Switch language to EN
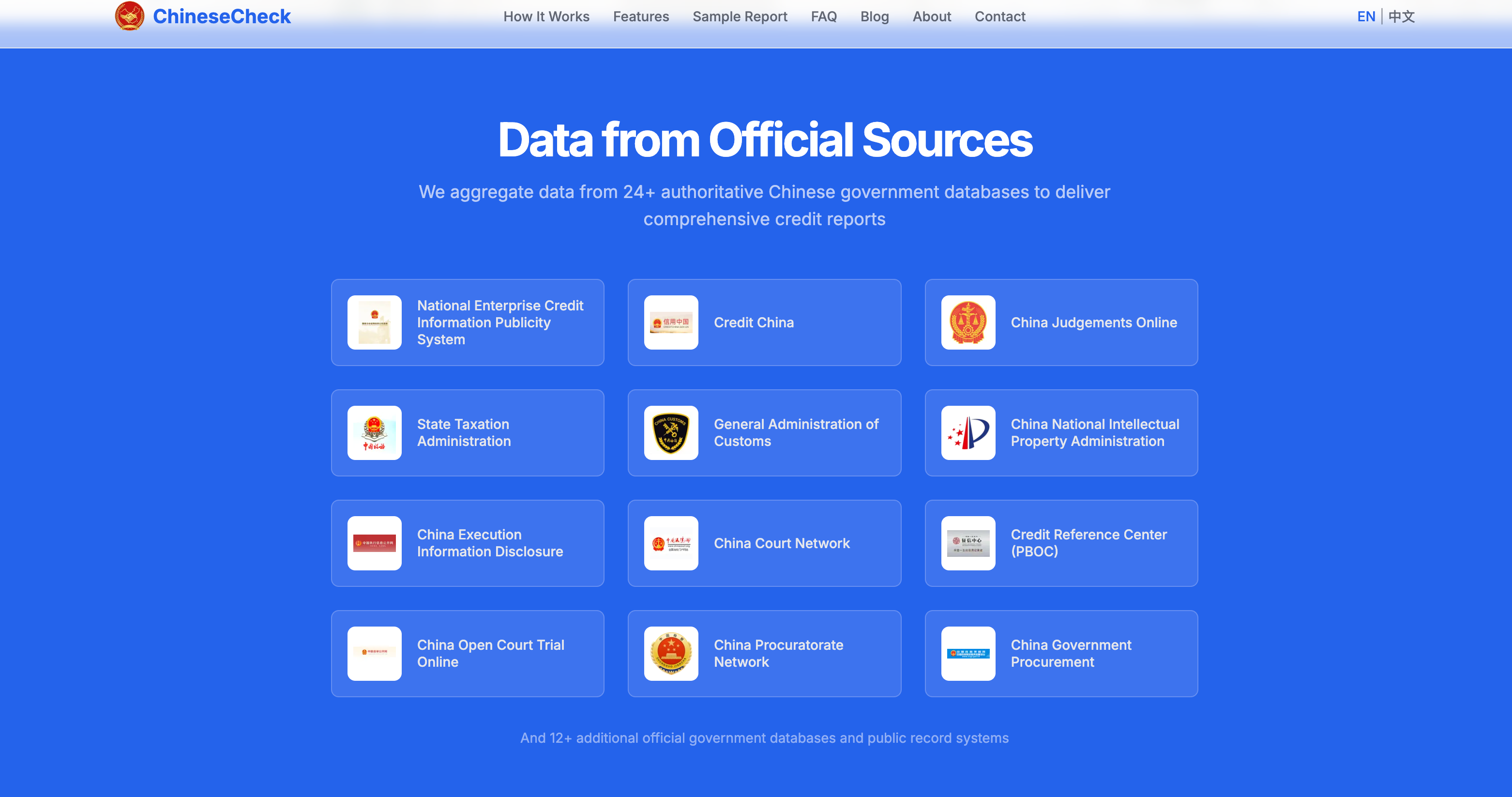Viewport: 1512px width, 797px height. [x=1366, y=16]
